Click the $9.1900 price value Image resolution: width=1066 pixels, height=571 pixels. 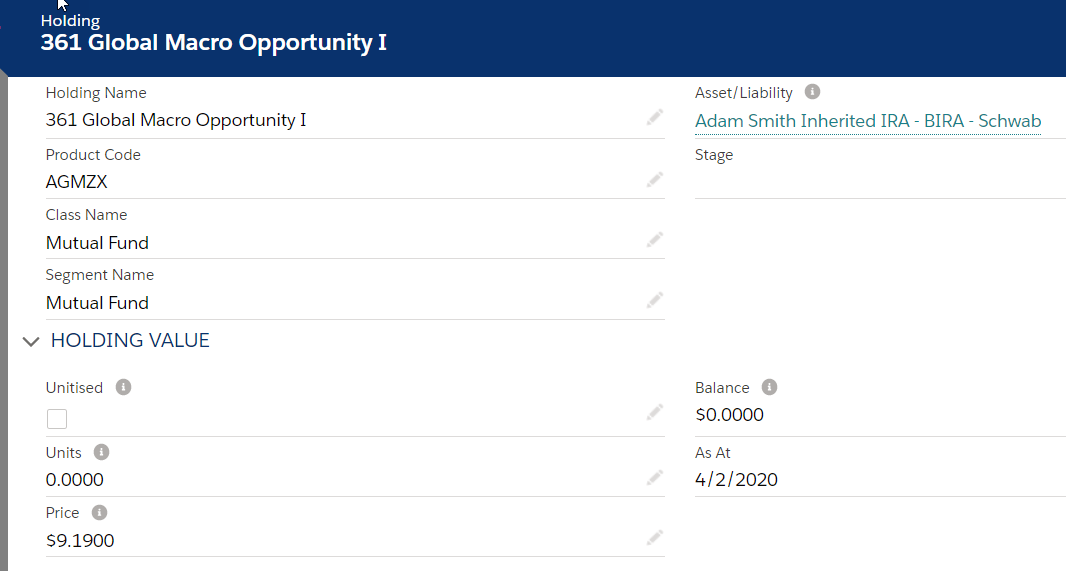80,540
